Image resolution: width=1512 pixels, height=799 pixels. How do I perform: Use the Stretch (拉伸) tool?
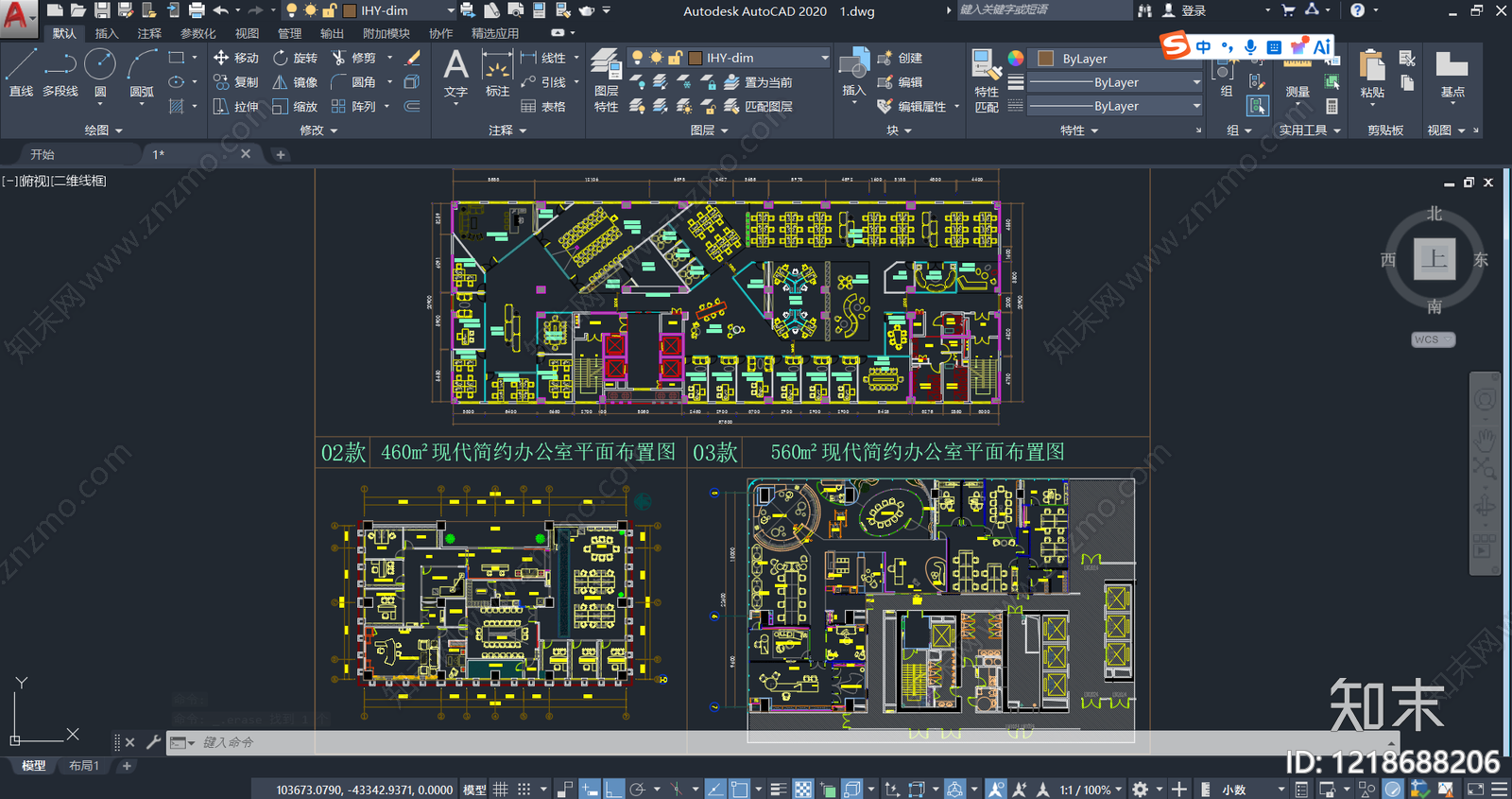click(x=235, y=107)
